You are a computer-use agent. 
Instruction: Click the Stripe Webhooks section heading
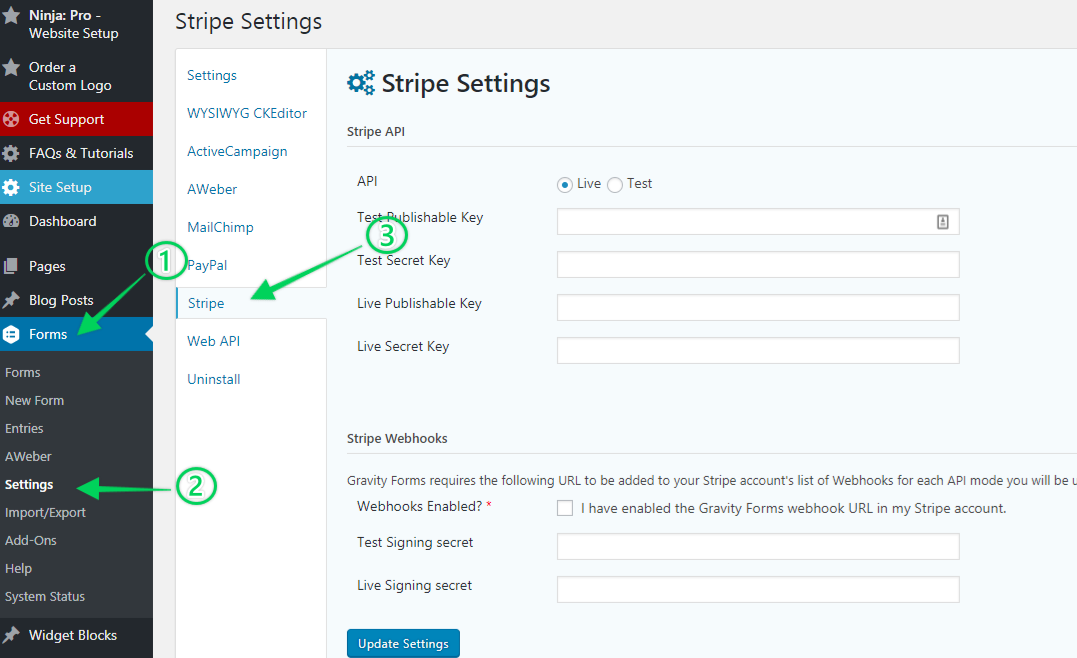397,438
